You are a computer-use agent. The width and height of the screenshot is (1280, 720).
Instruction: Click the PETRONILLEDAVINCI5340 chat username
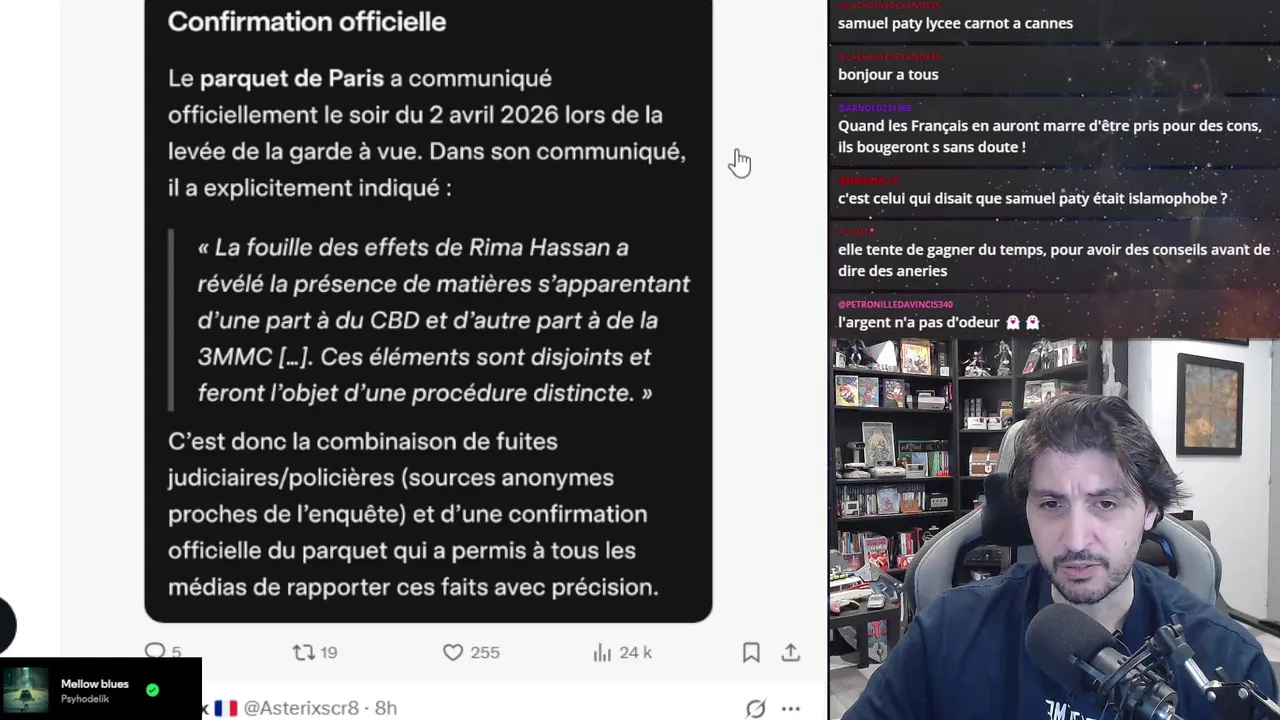click(x=895, y=304)
